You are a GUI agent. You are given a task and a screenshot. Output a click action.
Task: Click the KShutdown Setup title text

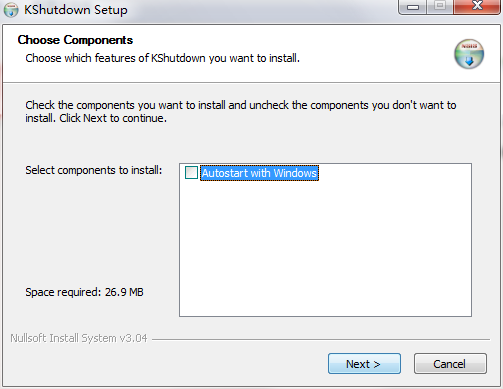76,10
